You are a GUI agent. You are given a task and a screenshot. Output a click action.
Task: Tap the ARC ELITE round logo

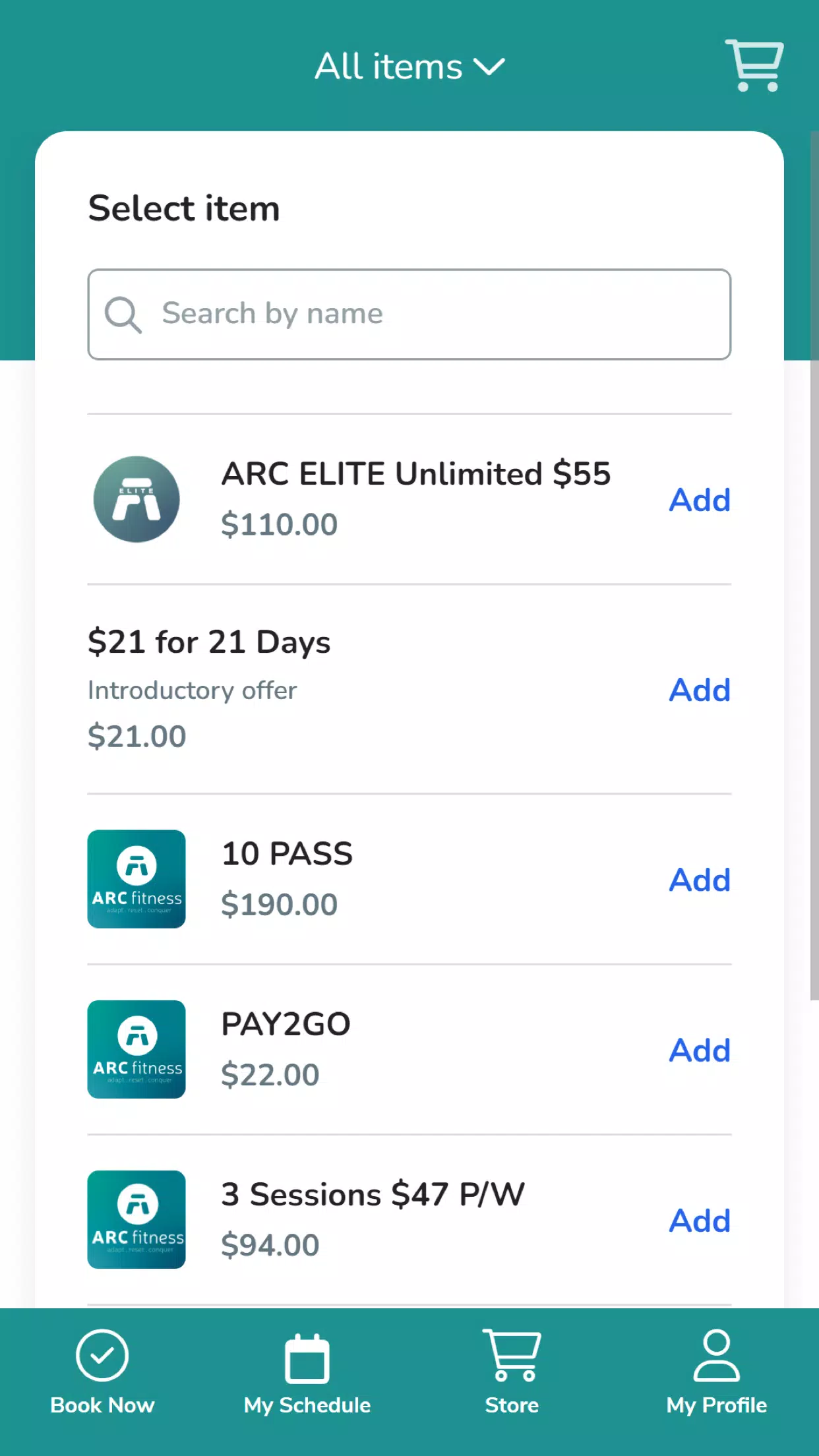click(136, 499)
